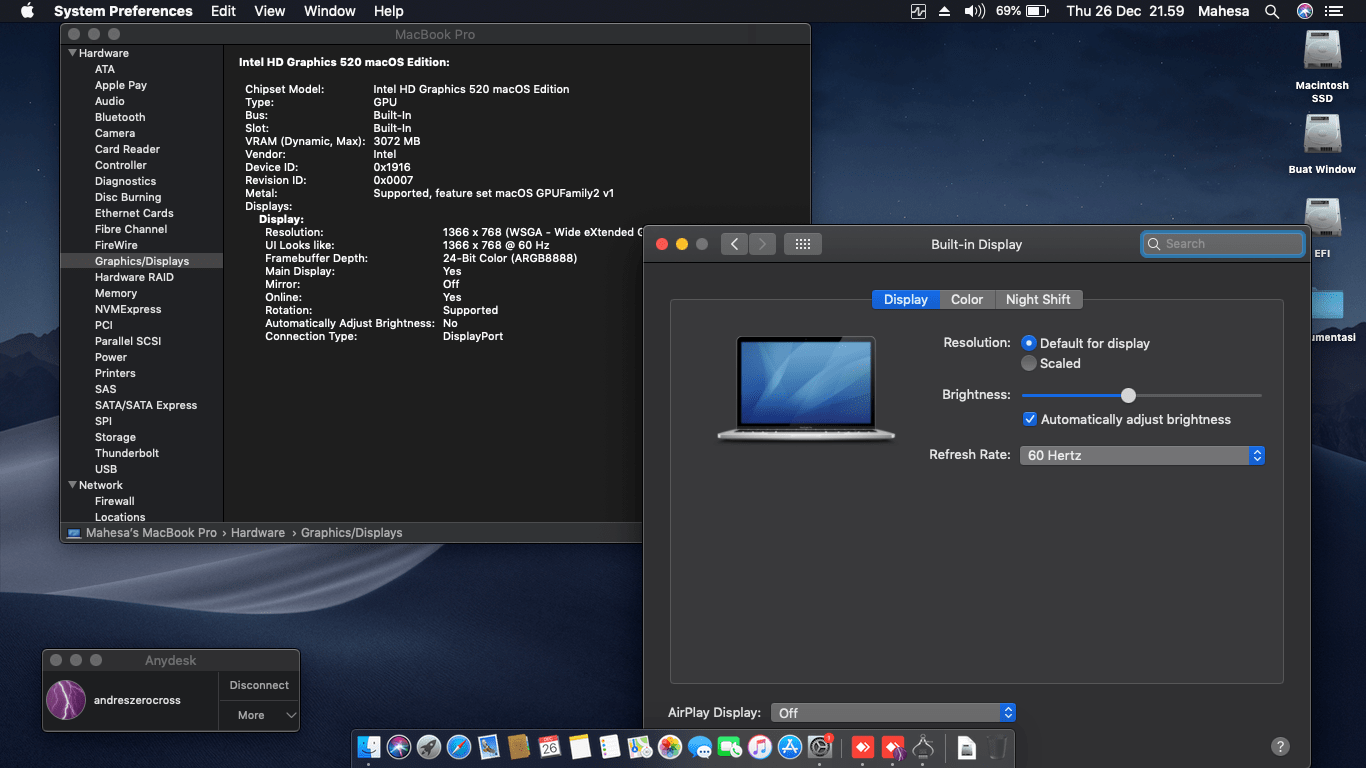The image size is (1366, 768).
Task: Open iTunes music note icon in dock
Action: click(x=760, y=746)
